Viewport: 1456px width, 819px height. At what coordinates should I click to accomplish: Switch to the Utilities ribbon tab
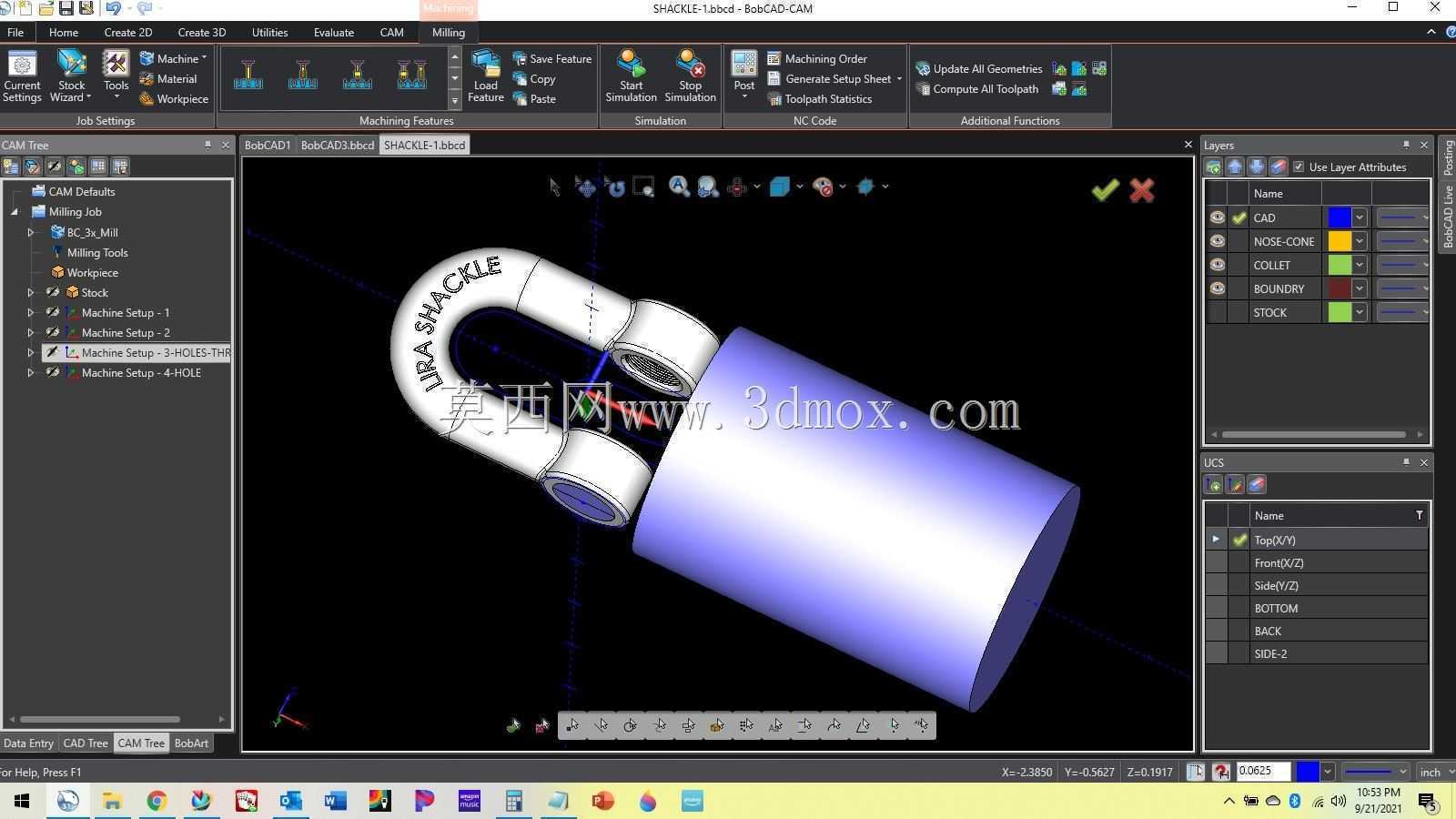pos(269,32)
